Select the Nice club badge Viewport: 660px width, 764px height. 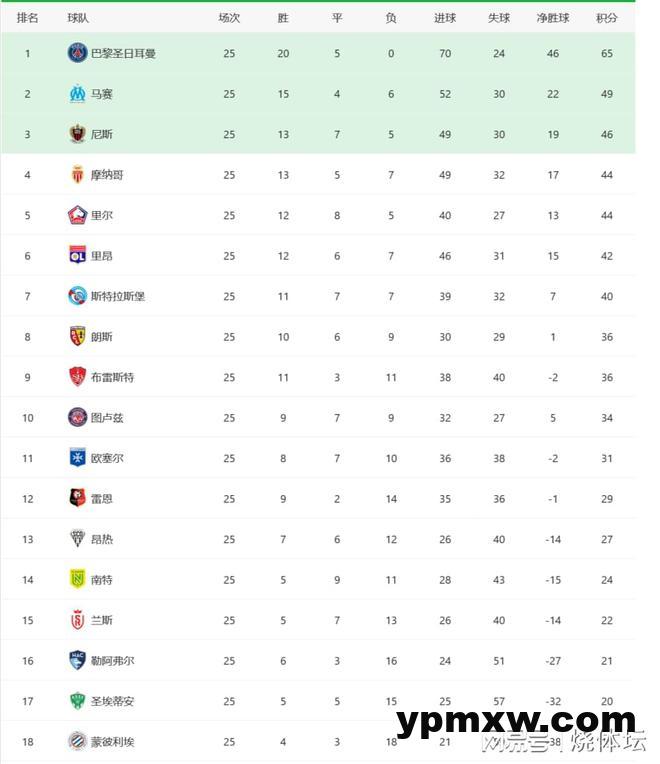tap(77, 134)
